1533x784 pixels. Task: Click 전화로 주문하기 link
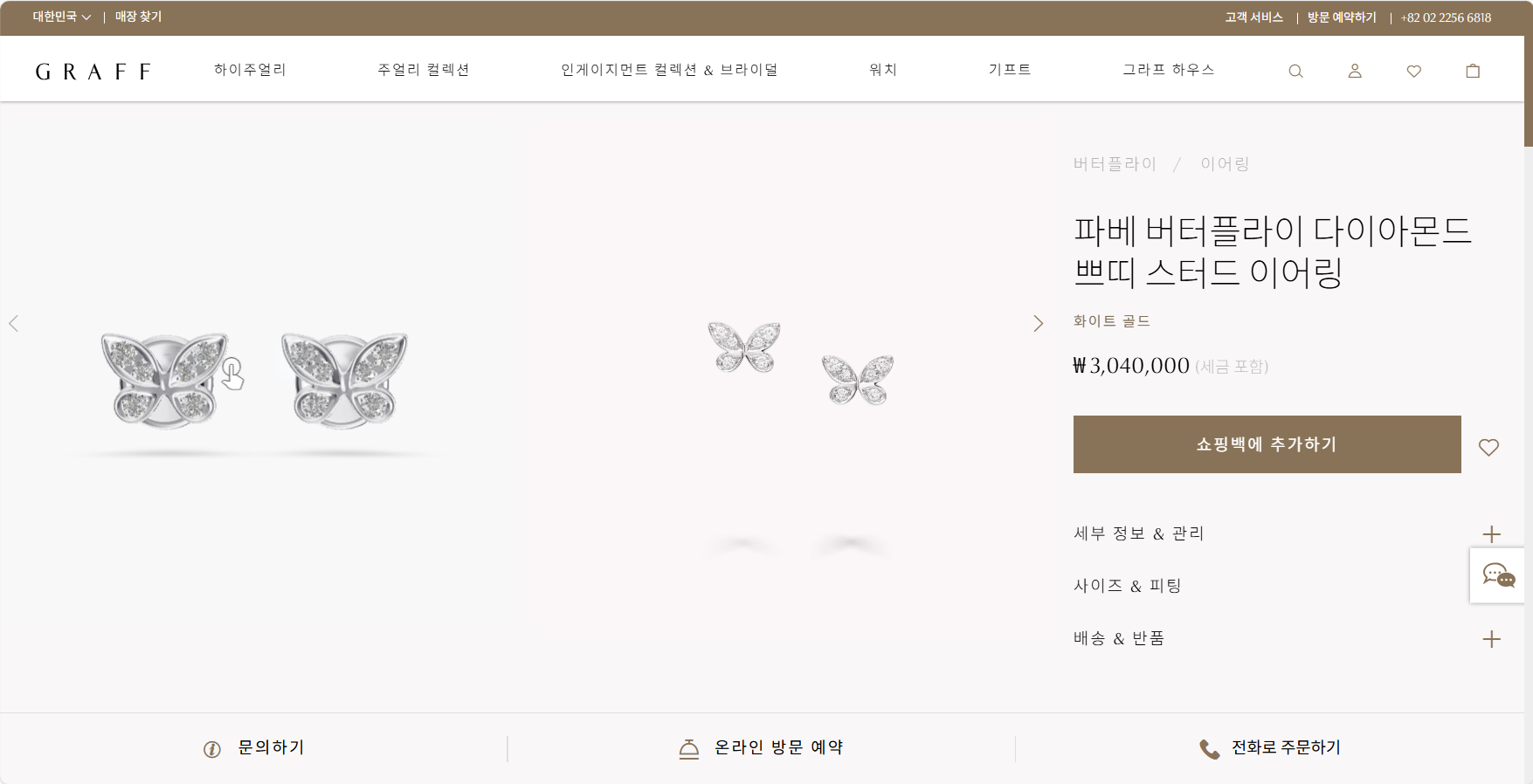(1269, 747)
